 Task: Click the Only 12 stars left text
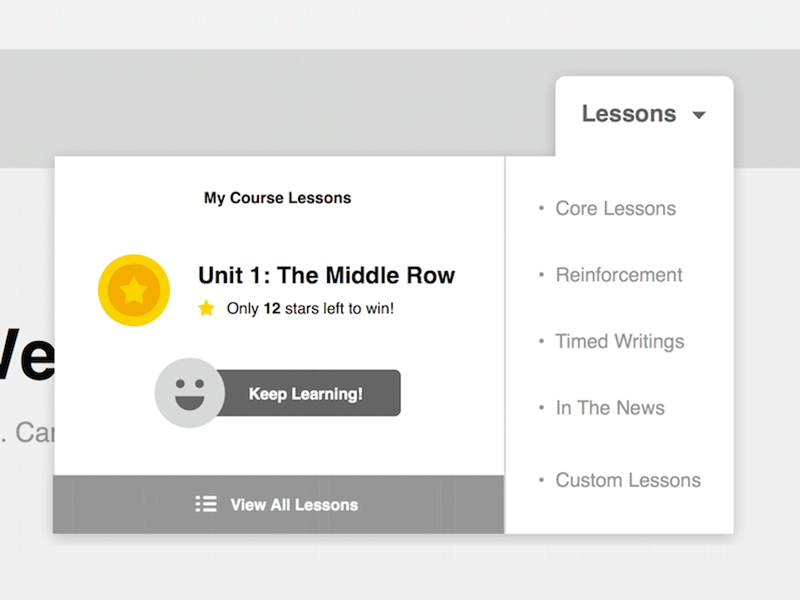click(310, 308)
